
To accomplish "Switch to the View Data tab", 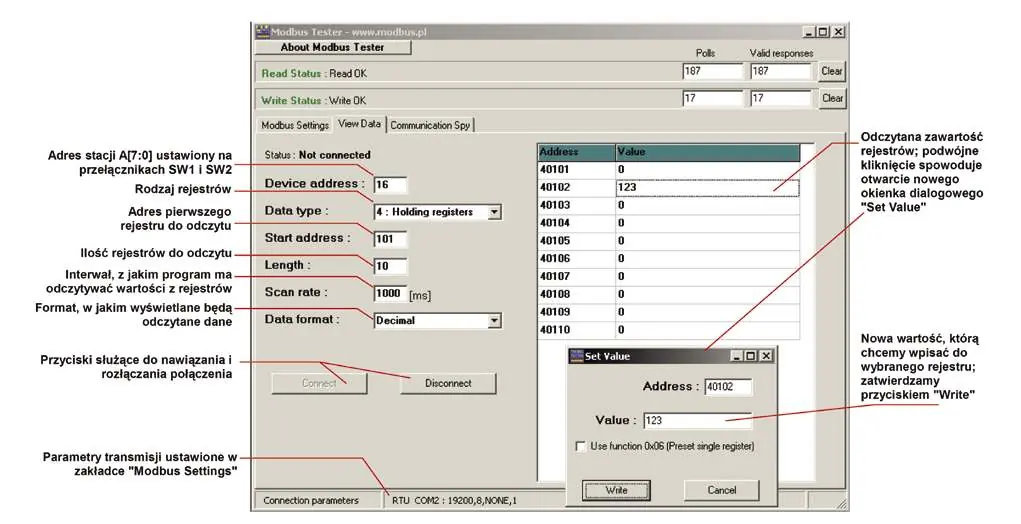I will 359,124.
